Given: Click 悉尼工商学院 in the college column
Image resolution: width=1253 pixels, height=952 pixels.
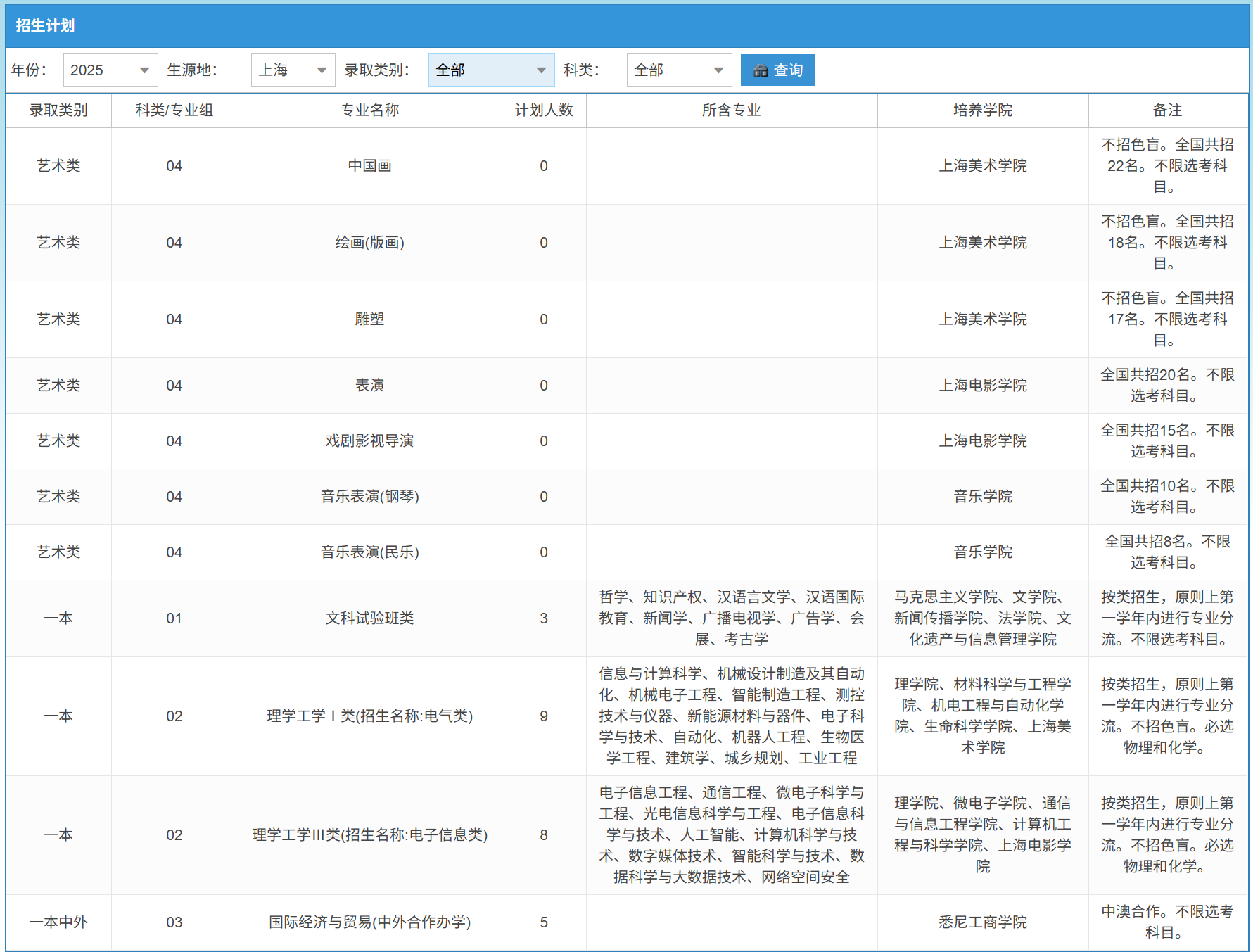Looking at the screenshot, I should 983,922.
